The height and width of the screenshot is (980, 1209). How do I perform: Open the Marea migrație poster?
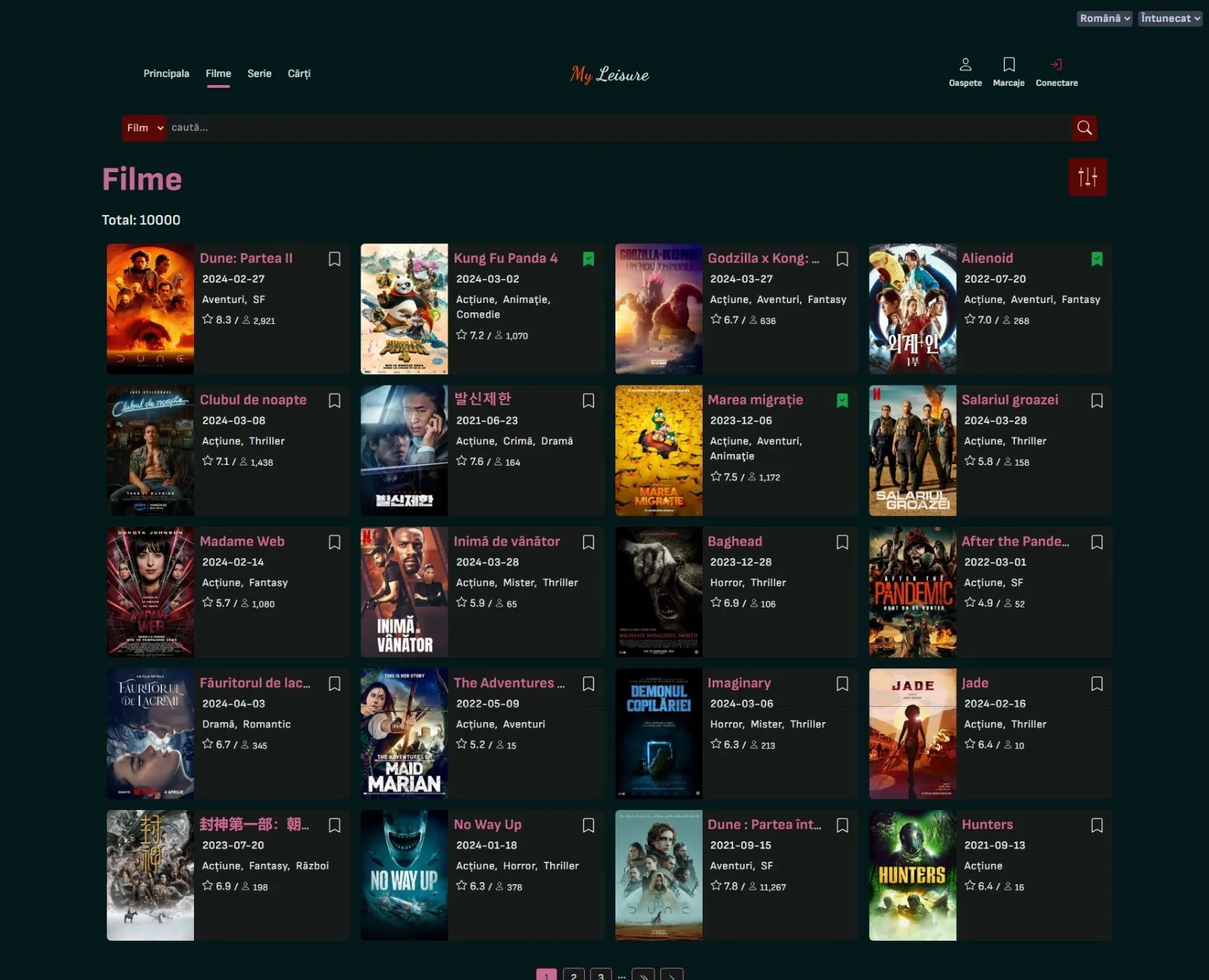659,450
